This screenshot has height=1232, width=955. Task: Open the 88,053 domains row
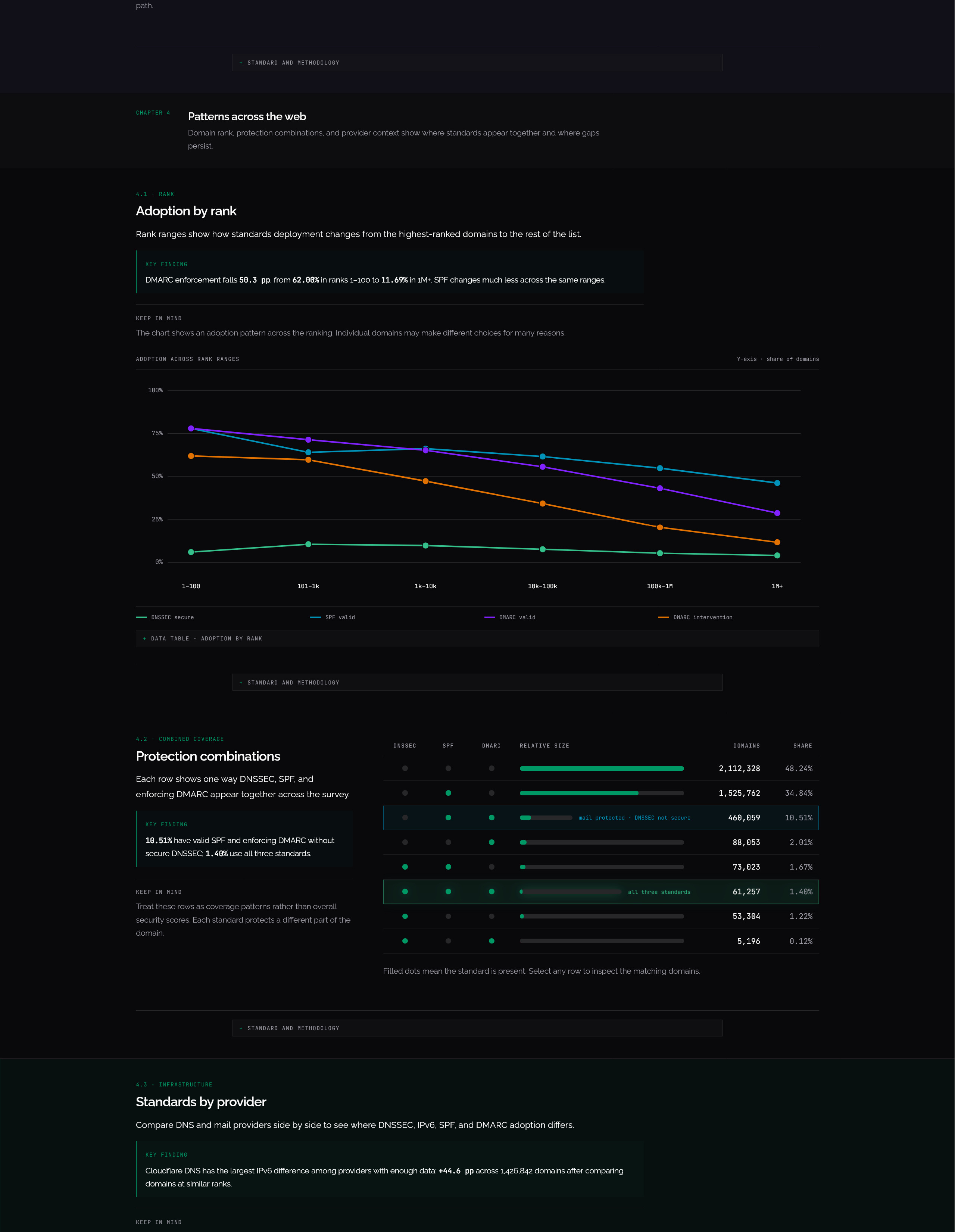(x=601, y=842)
